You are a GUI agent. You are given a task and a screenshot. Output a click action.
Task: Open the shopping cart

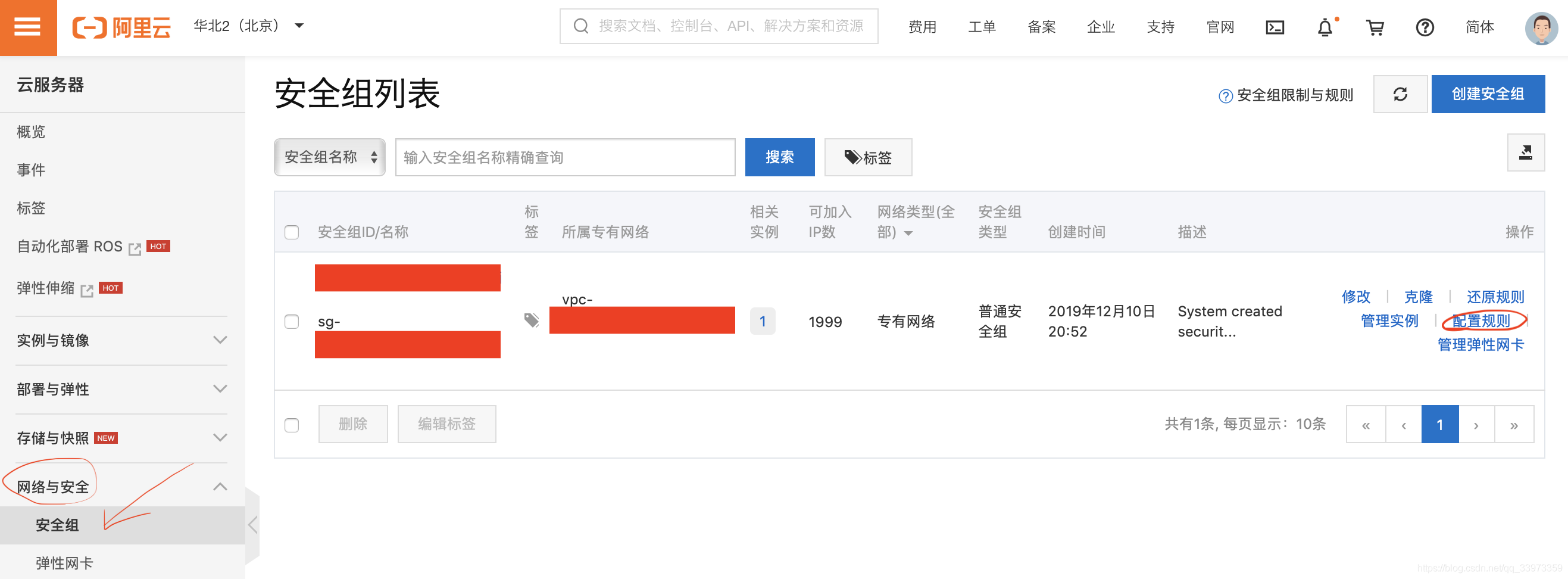[x=1377, y=27]
